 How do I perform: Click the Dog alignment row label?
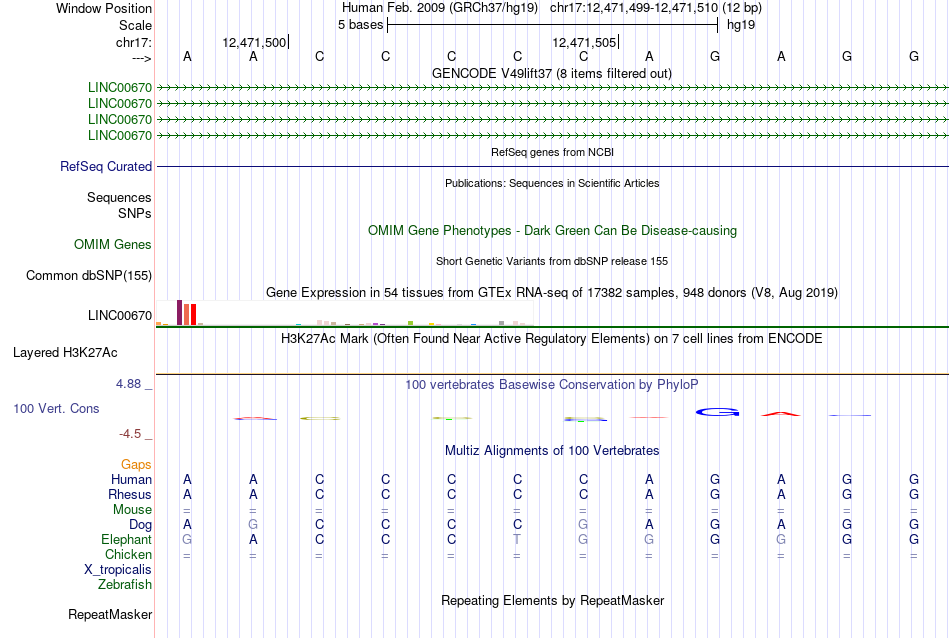point(140,525)
